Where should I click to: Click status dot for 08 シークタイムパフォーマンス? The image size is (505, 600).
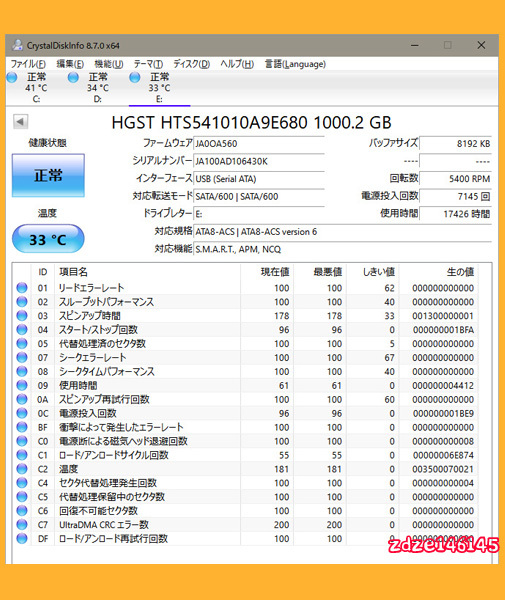[22, 371]
